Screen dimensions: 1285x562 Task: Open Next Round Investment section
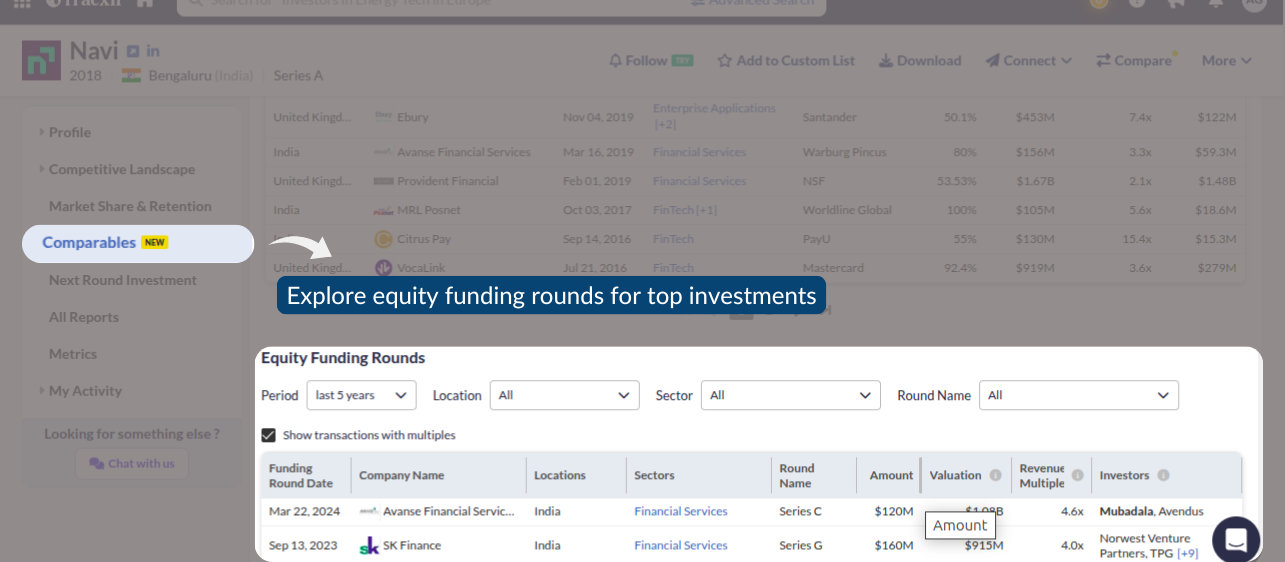point(123,280)
